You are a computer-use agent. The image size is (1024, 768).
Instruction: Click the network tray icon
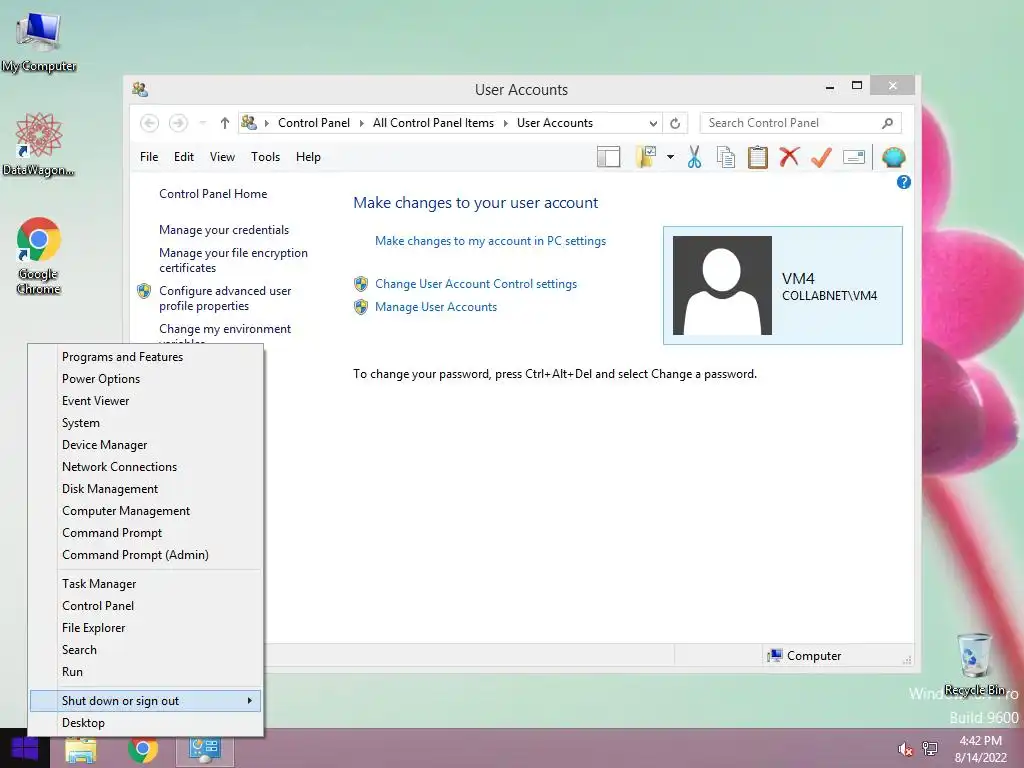(x=930, y=749)
